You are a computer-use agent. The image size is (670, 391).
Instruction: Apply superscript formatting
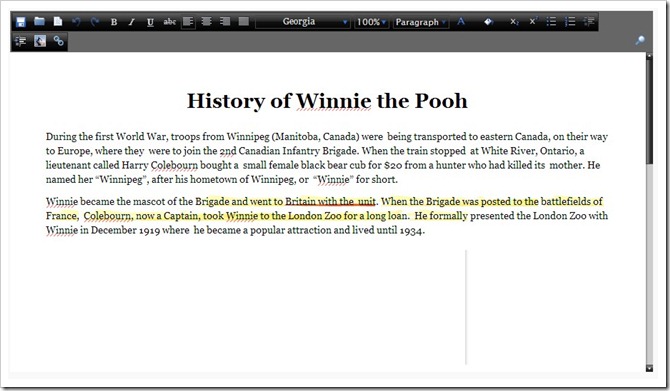click(533, 21)
